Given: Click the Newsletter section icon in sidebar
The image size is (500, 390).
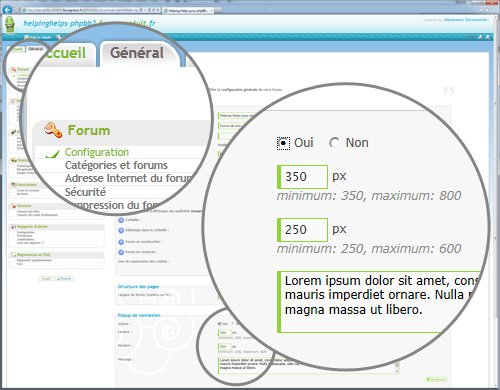Looking at the screenshot, I should pos(14,185).
